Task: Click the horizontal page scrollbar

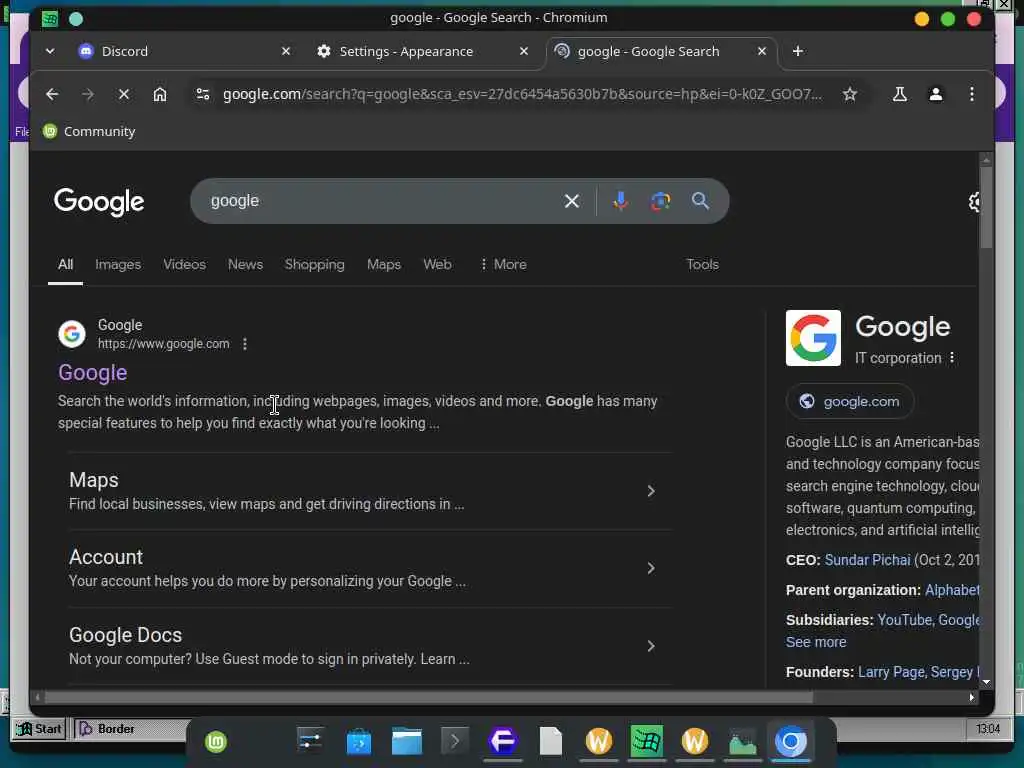Action: (428, 697)
